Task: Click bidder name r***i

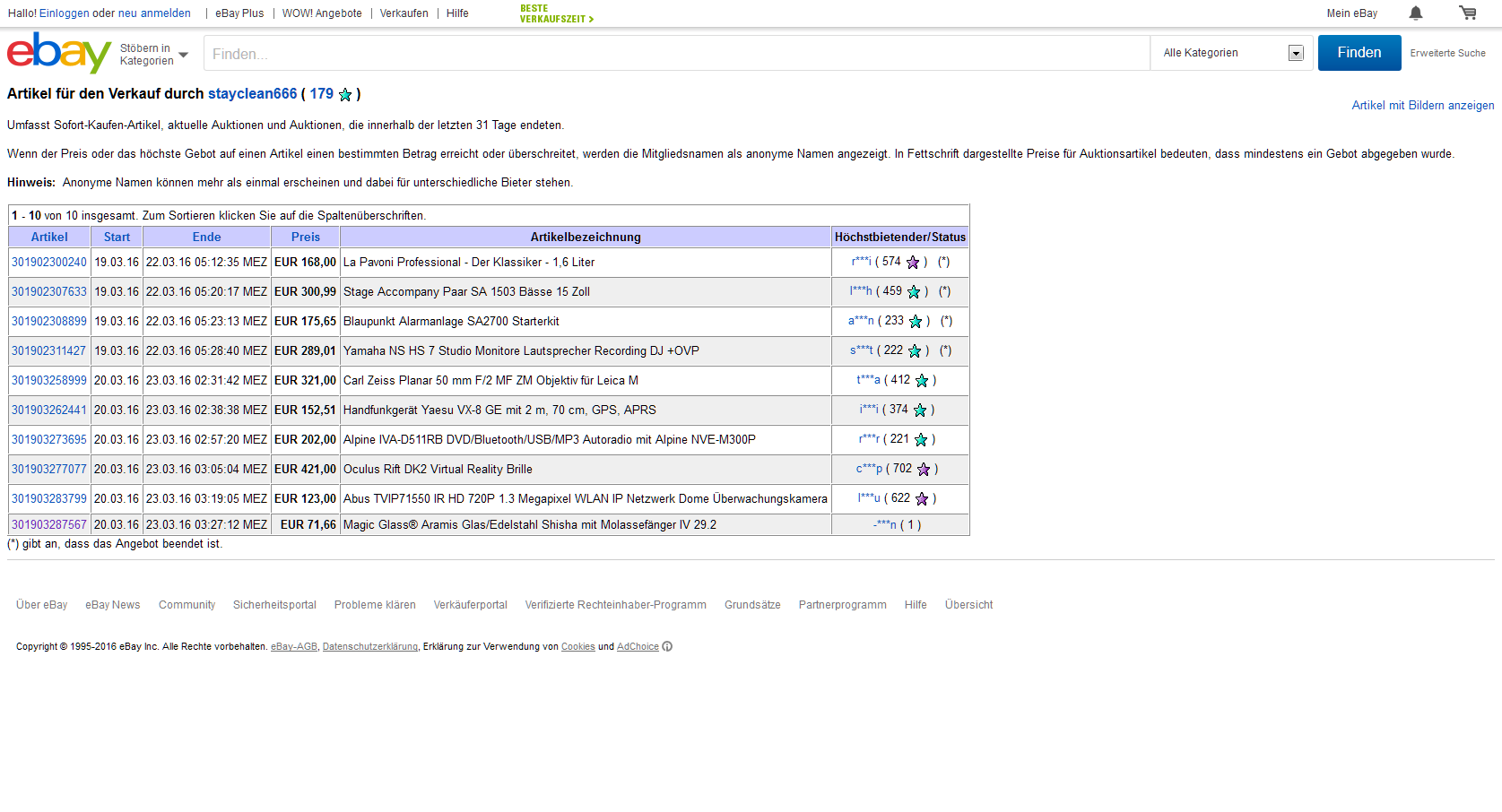Action: (x=861, y=262)
